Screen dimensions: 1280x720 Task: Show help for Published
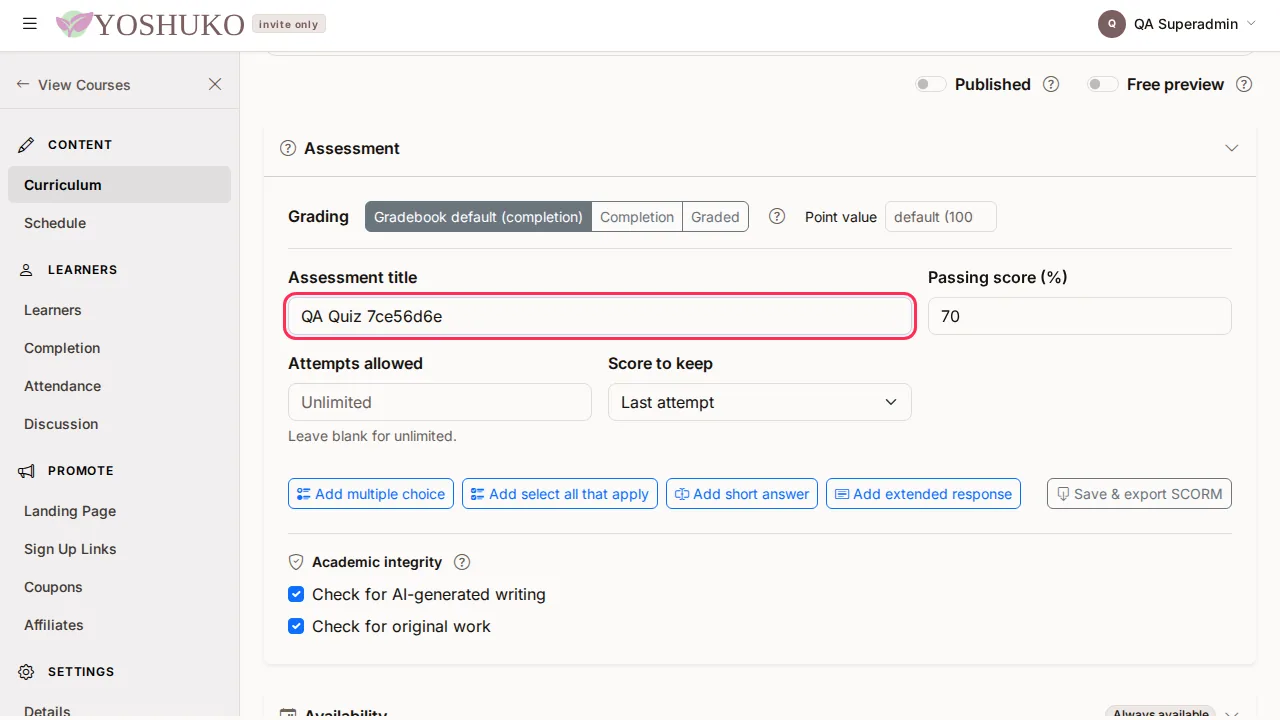[1051, 84]
